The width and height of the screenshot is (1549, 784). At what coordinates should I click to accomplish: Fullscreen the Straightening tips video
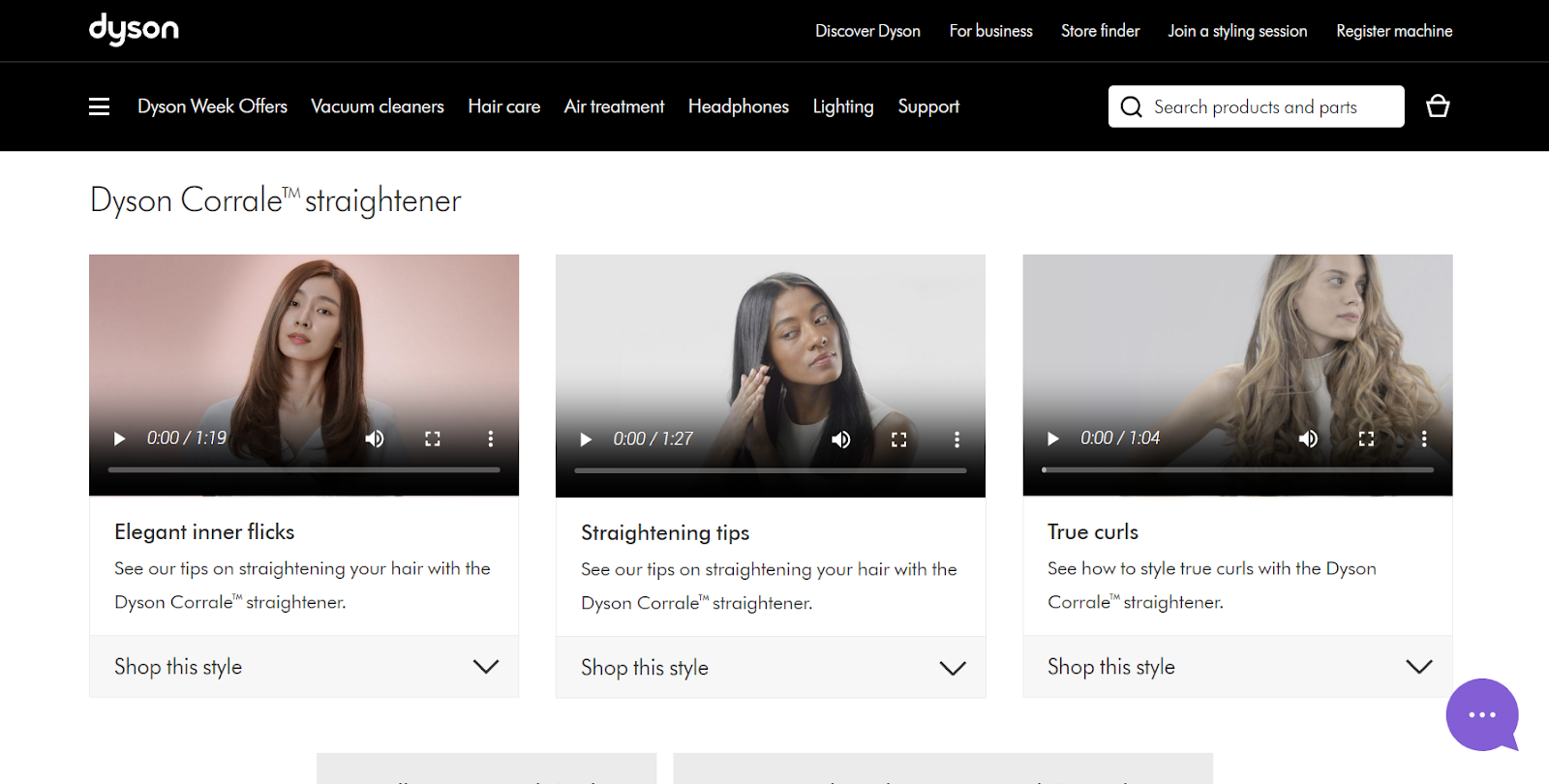click(899, 439)
